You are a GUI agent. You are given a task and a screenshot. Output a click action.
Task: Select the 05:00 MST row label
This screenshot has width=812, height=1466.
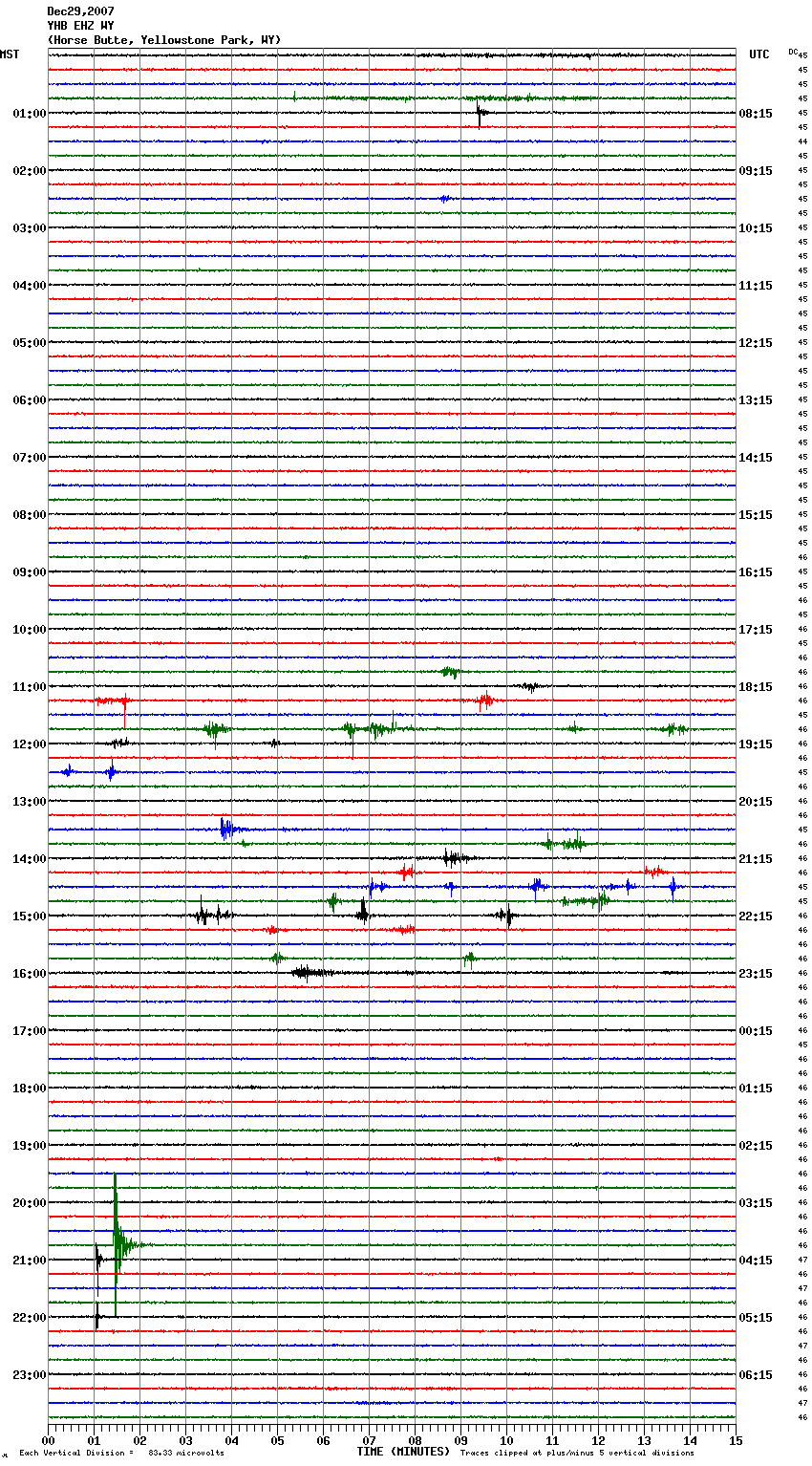pyautogui.click(x=30, y=343)
